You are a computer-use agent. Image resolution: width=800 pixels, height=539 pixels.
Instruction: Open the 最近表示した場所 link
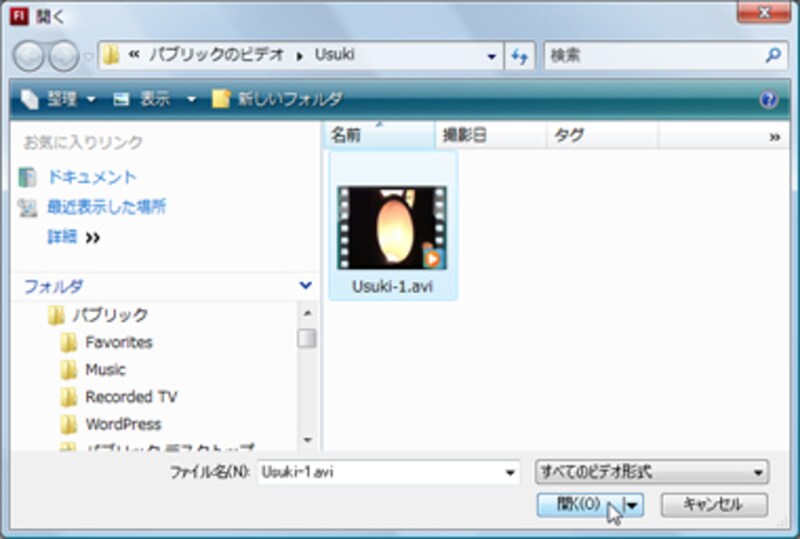[x=107, y=207]
